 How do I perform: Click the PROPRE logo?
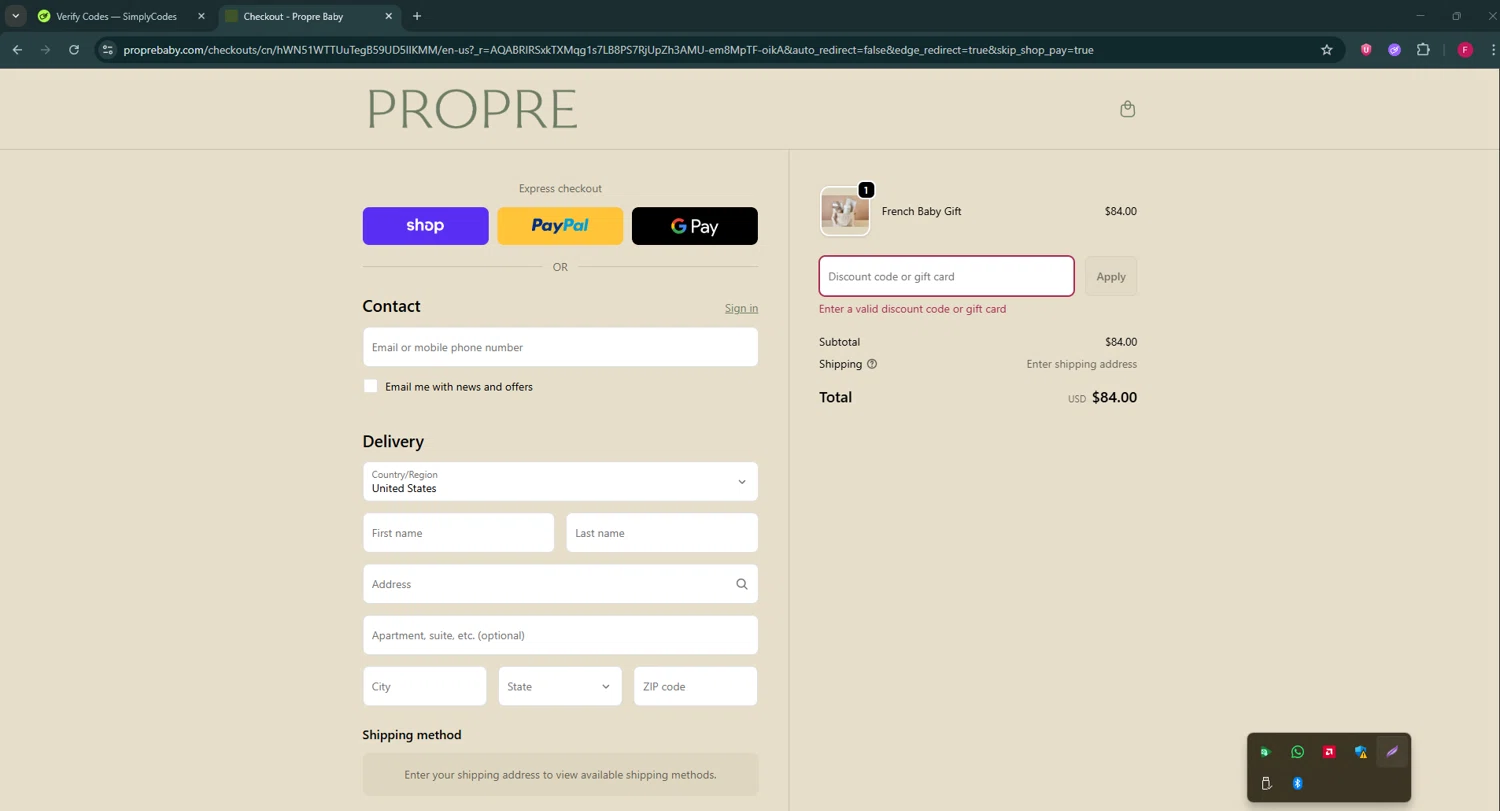point(472,109)
